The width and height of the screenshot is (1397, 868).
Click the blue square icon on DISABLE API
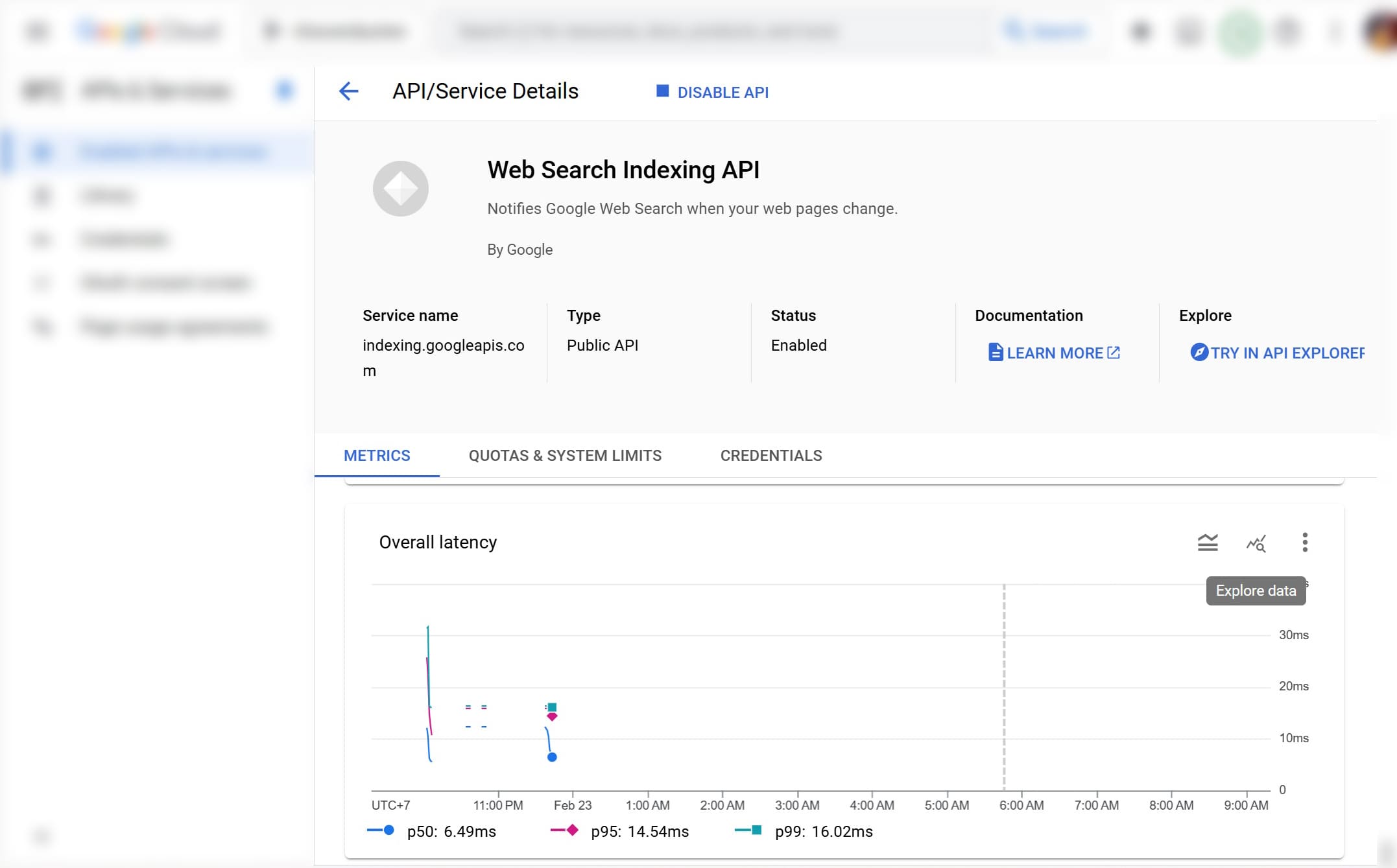[662, 91]
